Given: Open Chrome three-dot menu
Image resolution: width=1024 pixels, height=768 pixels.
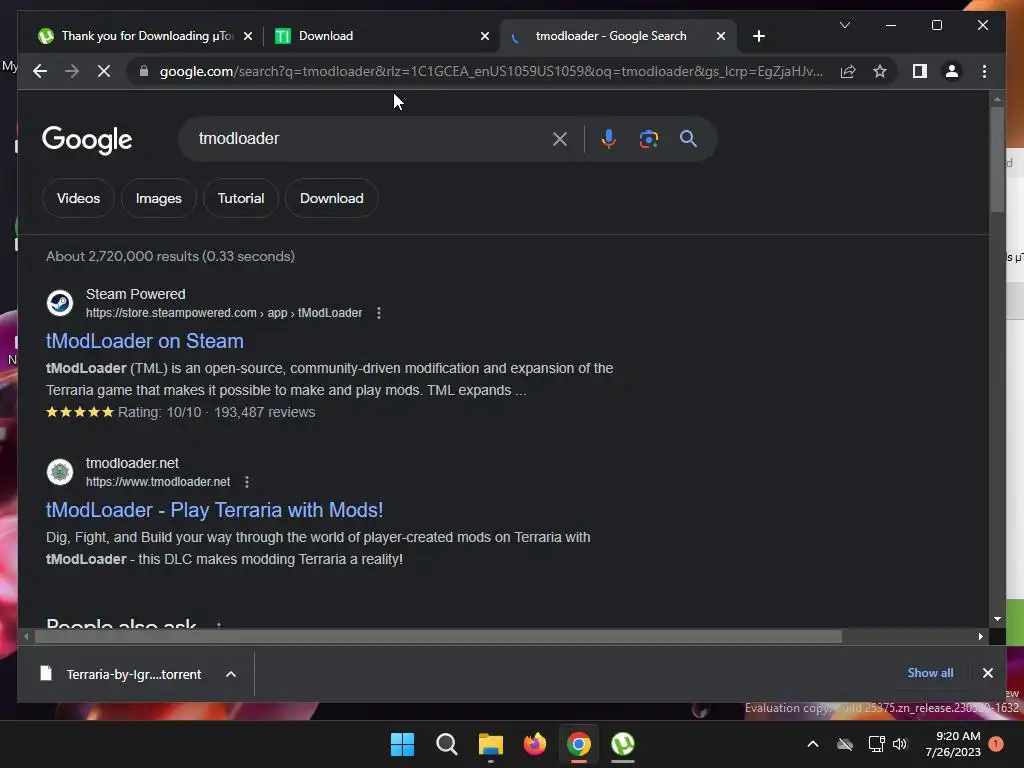Looking at the screenshot, I should pyautogui.click(x=984, y=71).
